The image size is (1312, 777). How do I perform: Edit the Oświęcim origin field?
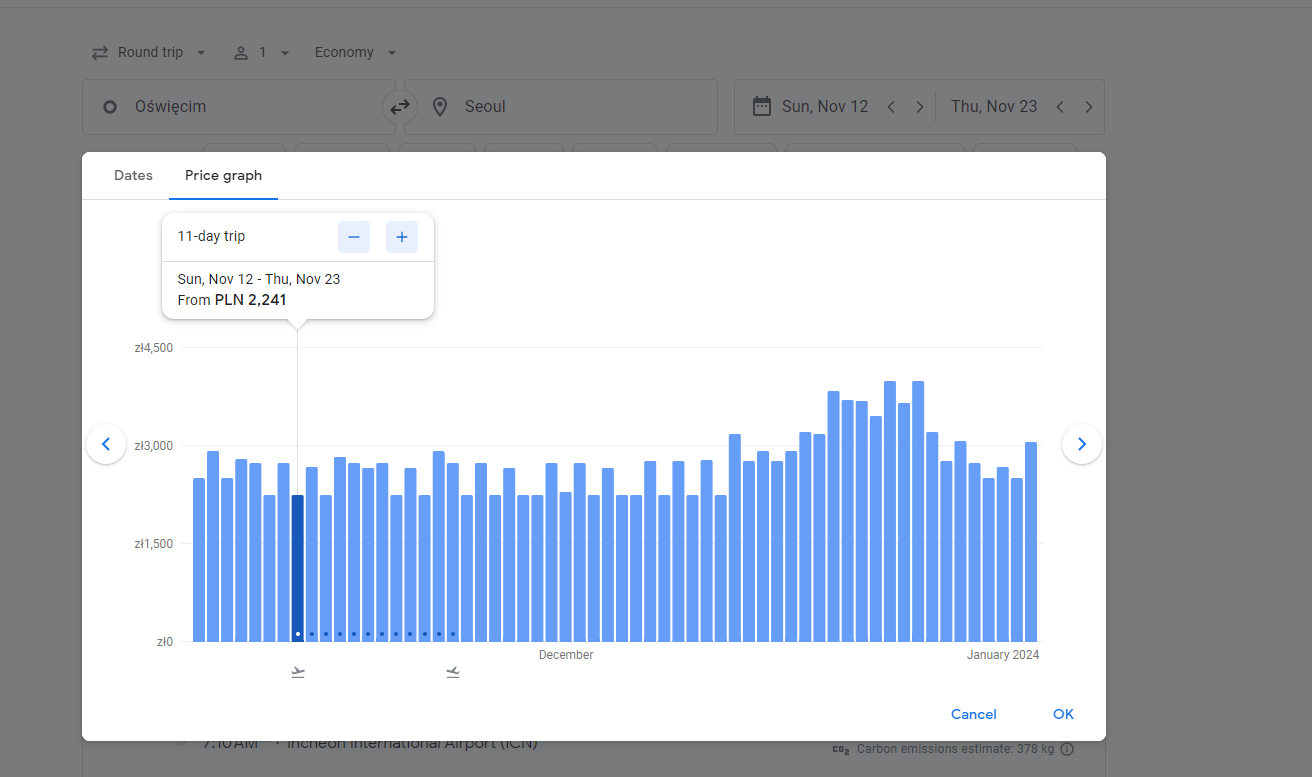[x=239, y=107]
